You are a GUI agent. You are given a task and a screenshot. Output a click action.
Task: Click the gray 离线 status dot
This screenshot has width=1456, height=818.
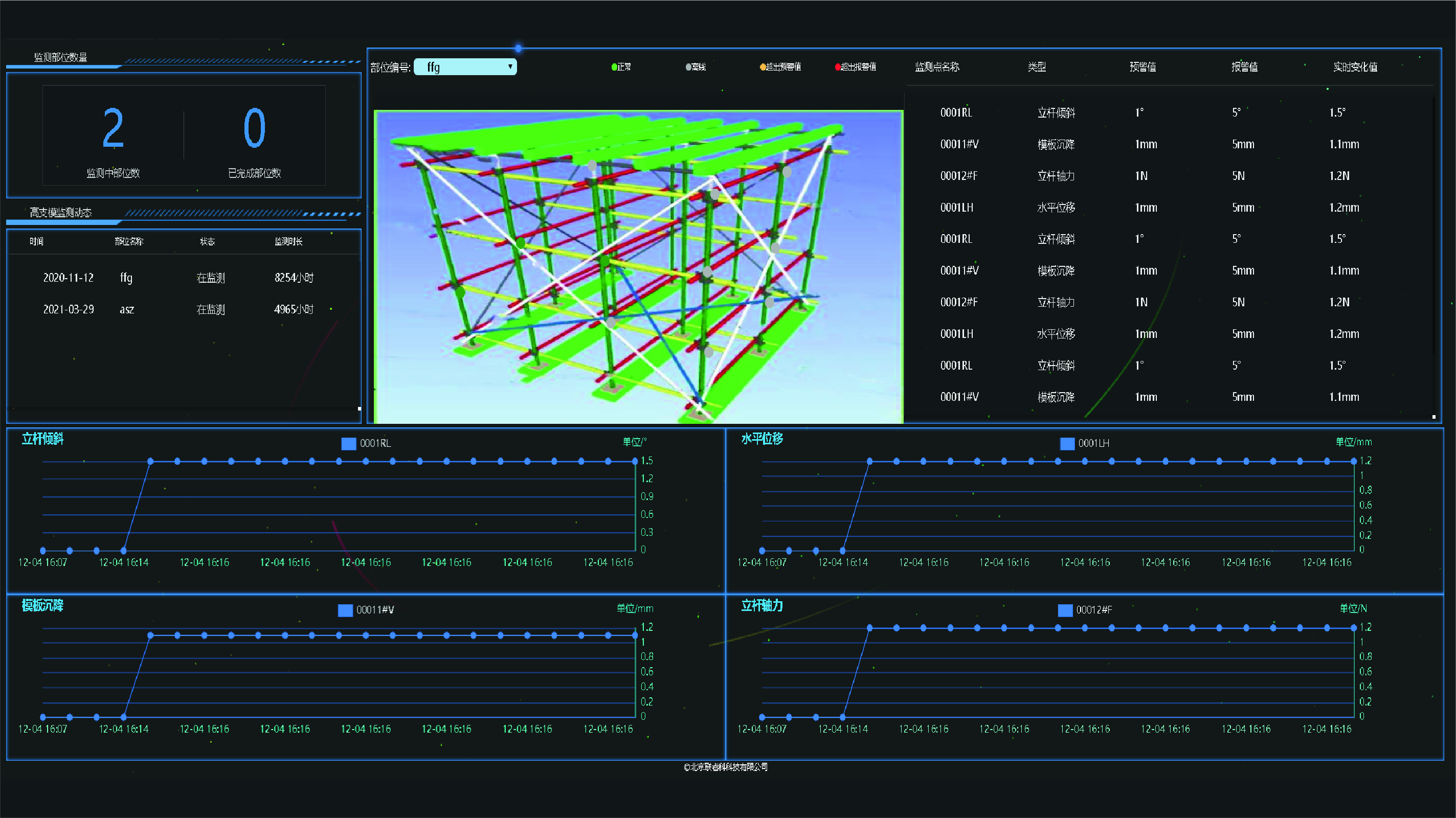pos(688,66)
